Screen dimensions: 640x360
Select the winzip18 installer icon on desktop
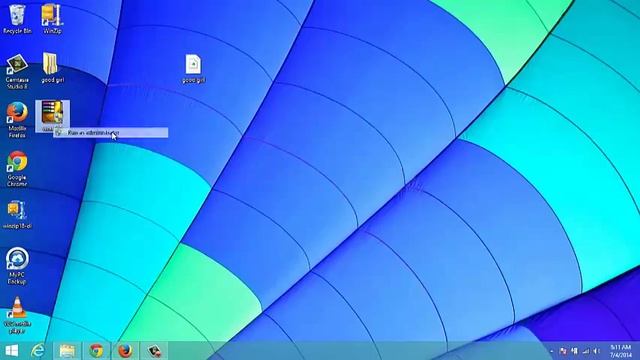pos(17,215)
